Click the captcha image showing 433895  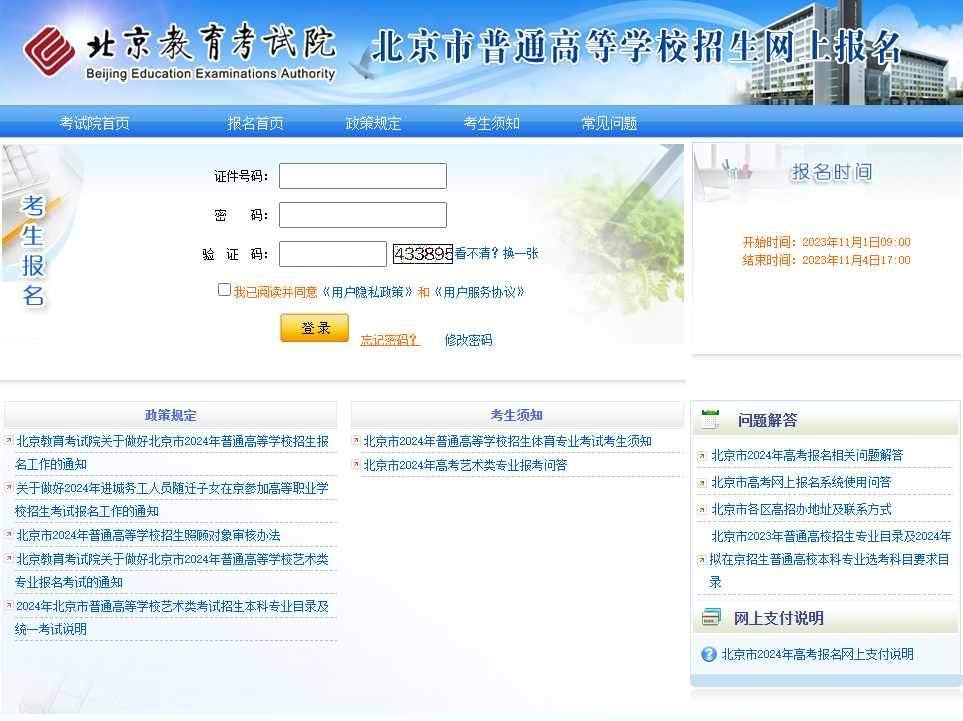click(x=423, y=254)
